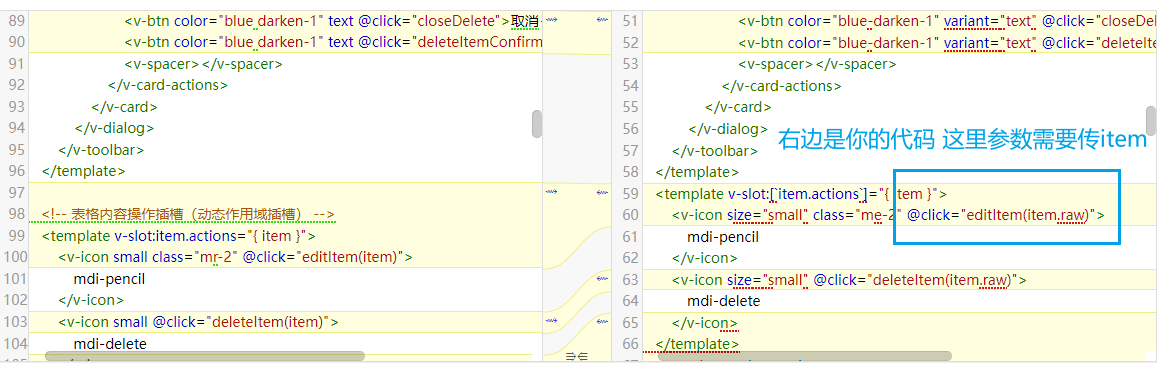The width and height of the screenshot is (1171, 372).
Task: Apply the copy-right arrow beside left line 97
Action: [552, 193]
